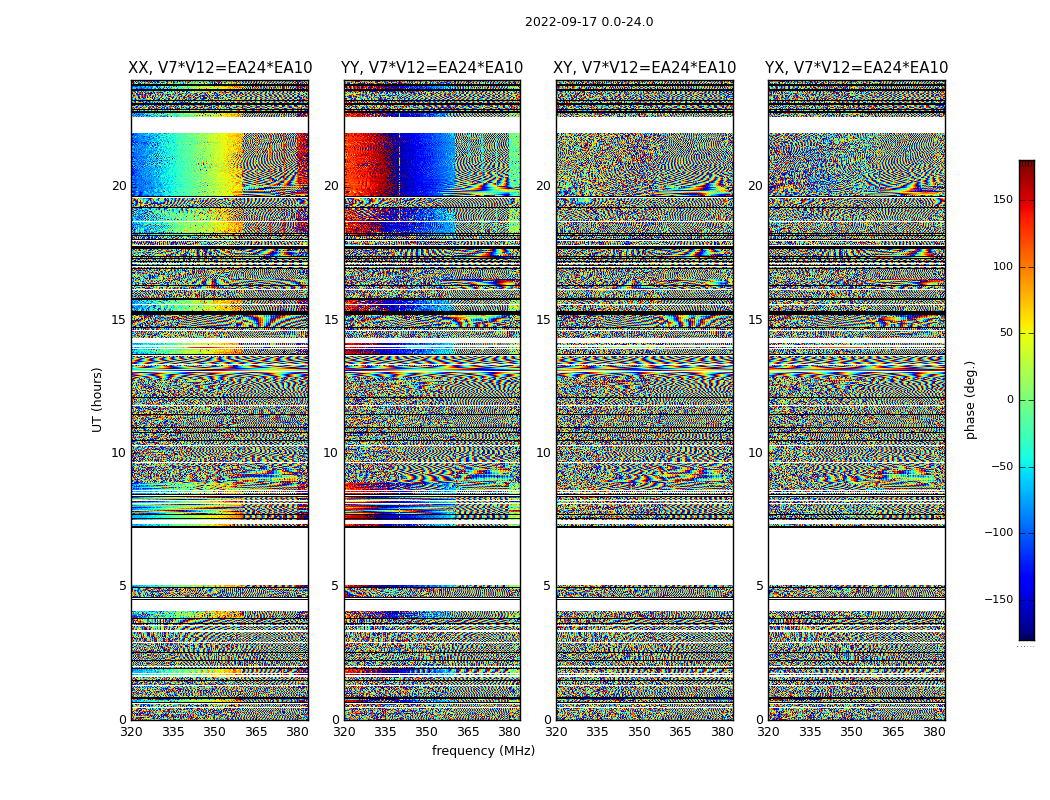Click the phase colorbar gradient

click(1027, 400)
